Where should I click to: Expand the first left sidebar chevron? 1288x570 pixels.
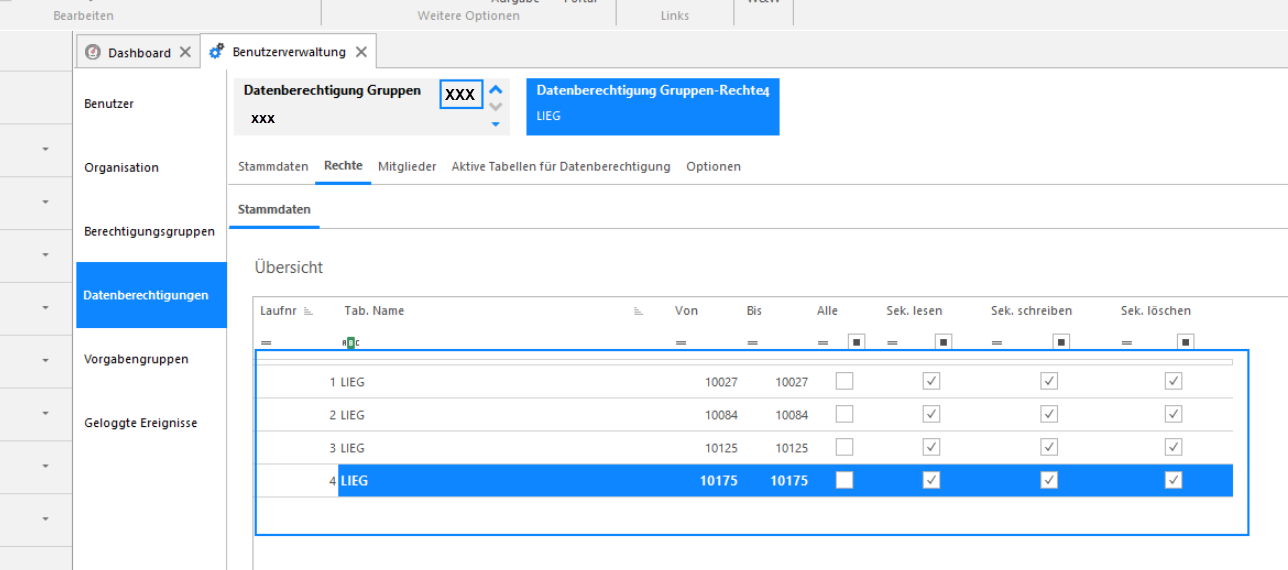46,149
